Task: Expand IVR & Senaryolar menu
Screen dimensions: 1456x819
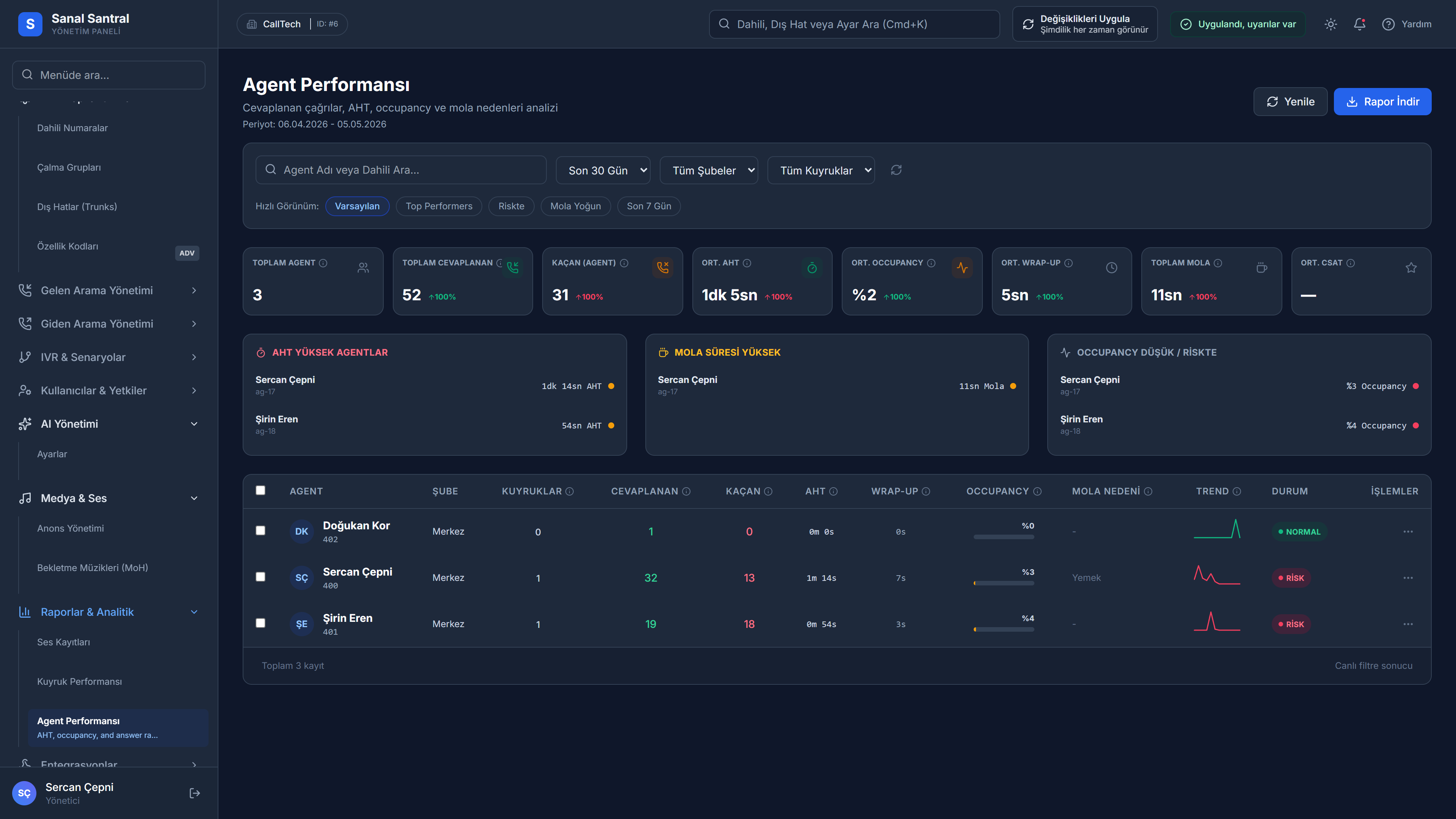Action: tap(108, 357)
